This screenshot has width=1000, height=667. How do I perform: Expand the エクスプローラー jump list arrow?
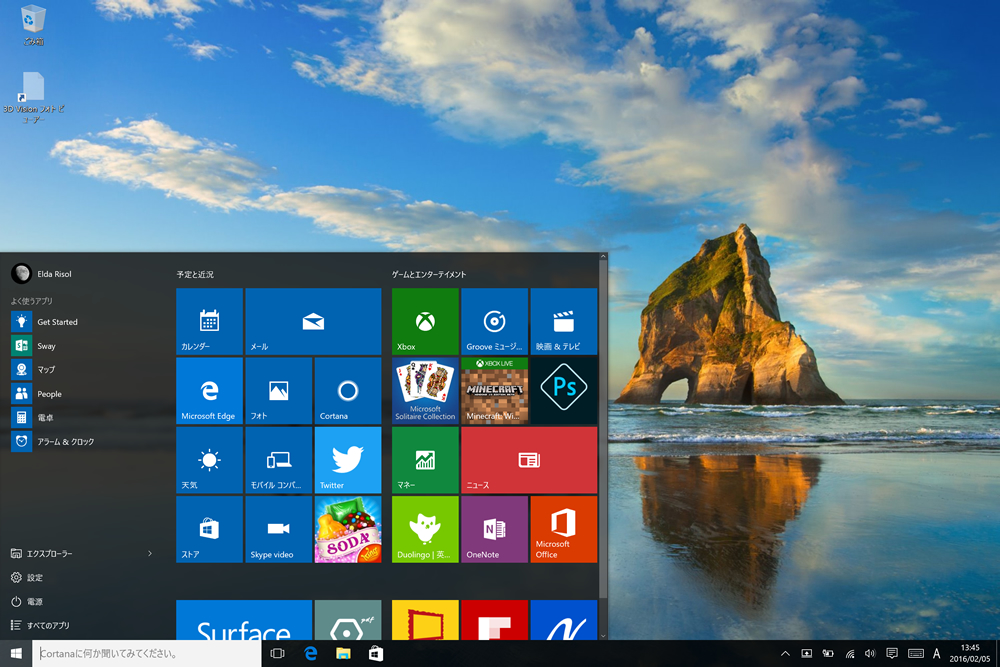[x=150, y=553]
